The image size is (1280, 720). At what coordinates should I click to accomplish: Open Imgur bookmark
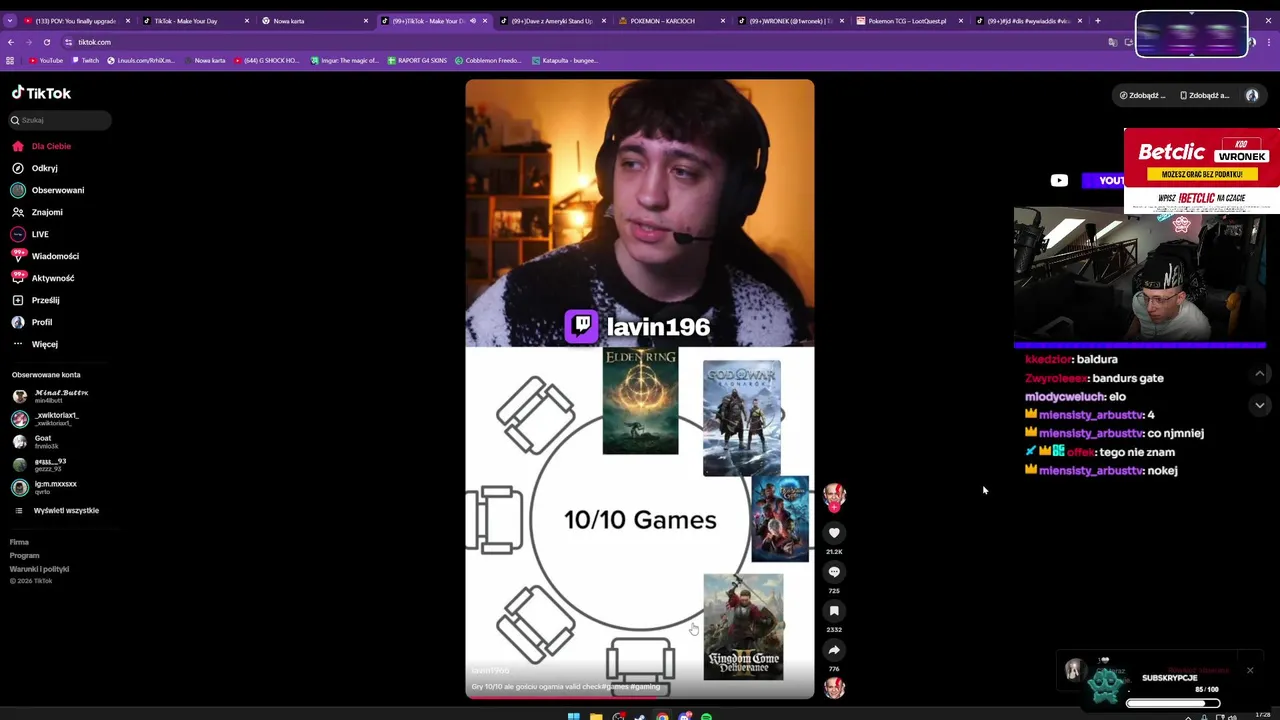(x=343, y=60)
